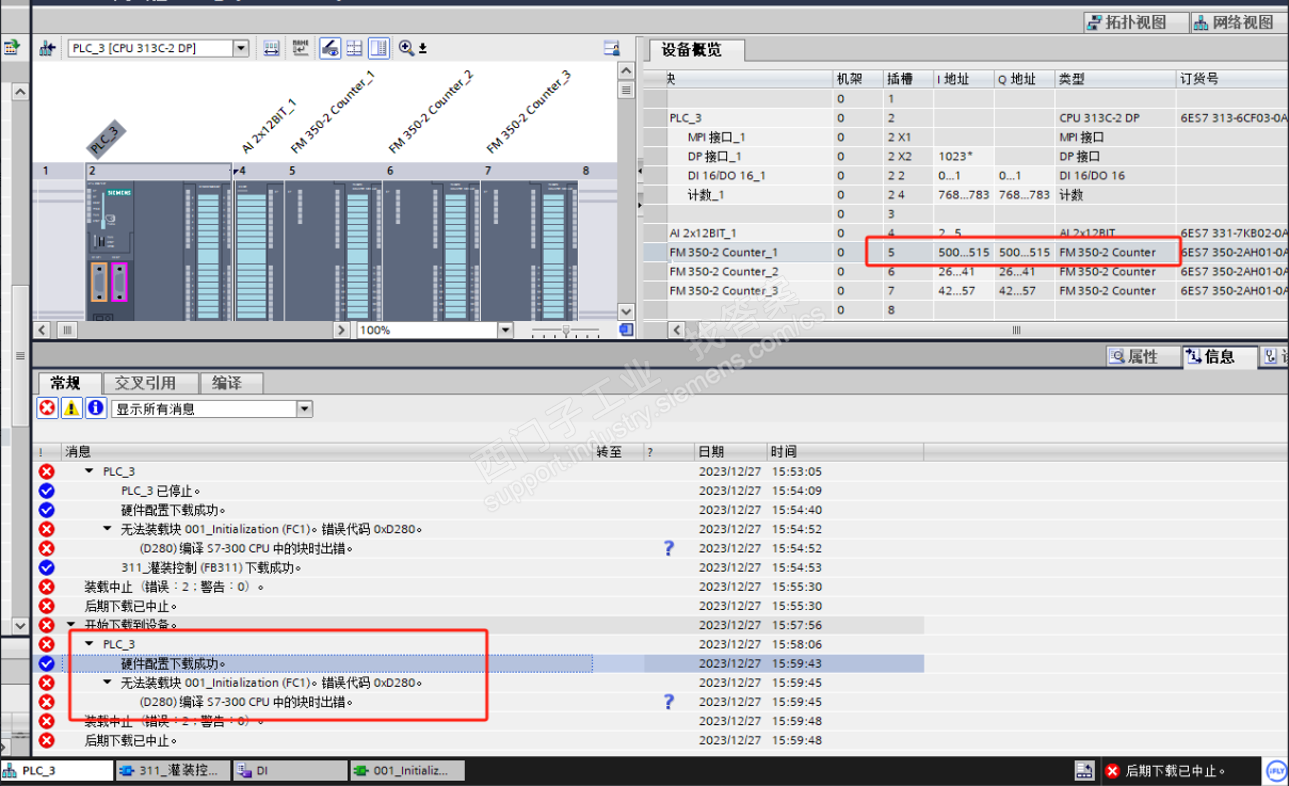Select the DI 16/DO 16_1 row
Viewport: 1289px width, 786px height.
964,176
